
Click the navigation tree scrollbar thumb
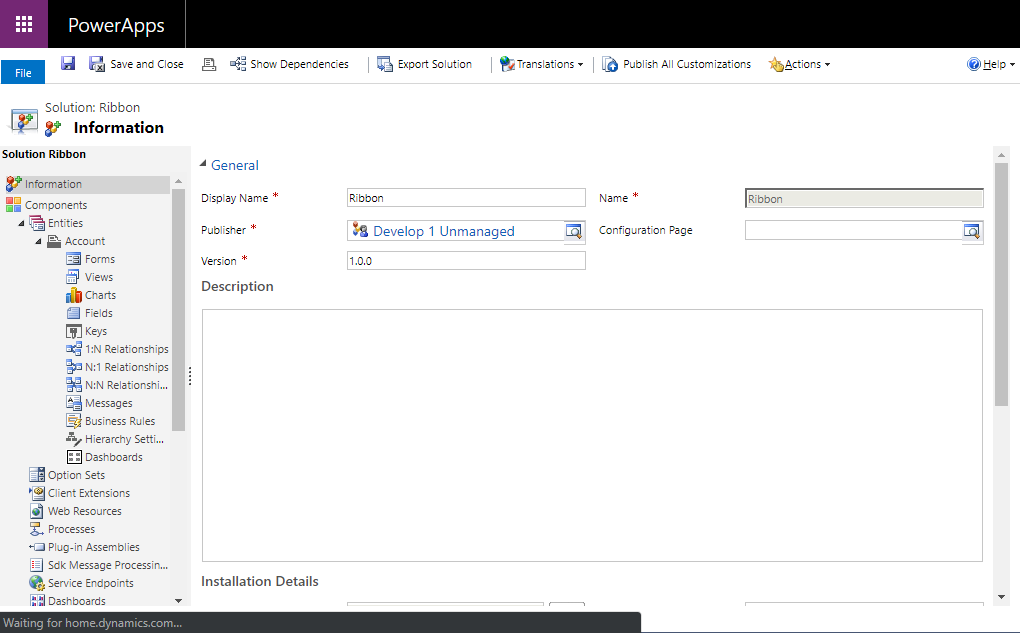tap(178, 310)
